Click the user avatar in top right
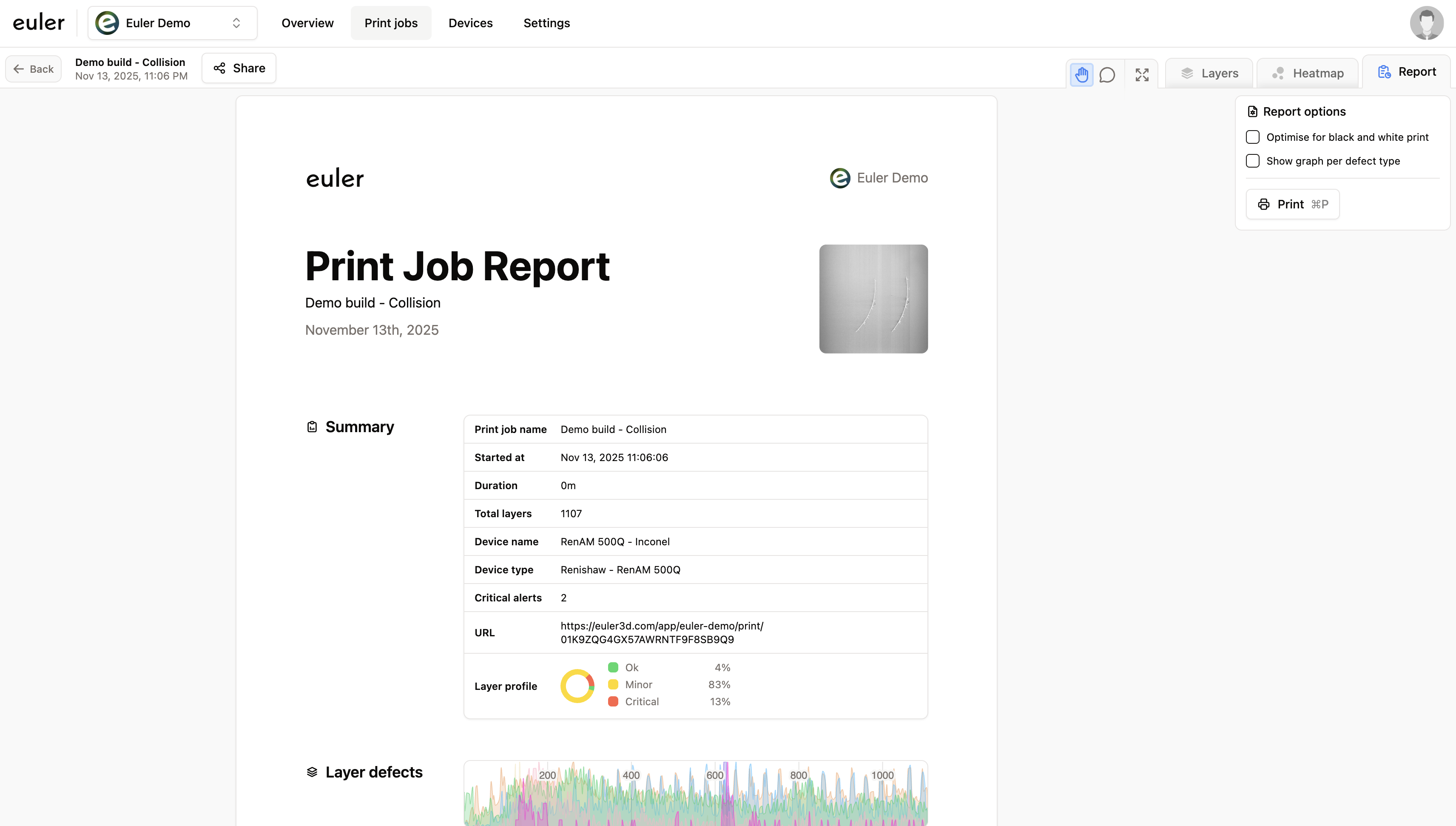1456x826 pixels. coord(1427,23)
